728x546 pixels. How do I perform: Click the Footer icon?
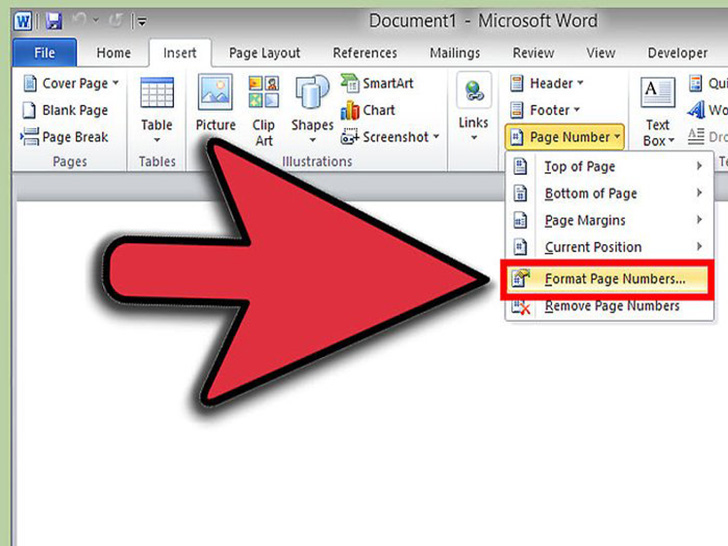516,110
